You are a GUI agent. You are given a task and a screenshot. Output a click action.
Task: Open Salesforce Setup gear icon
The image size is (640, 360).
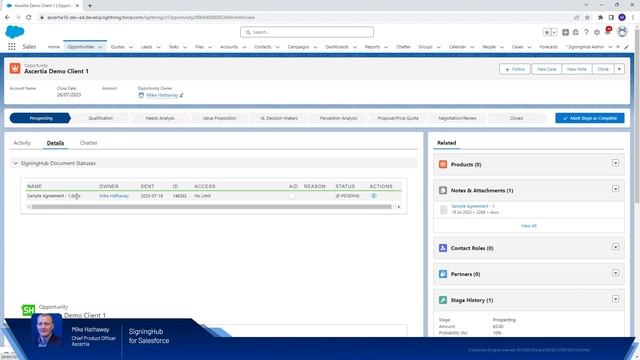[597, 32]
